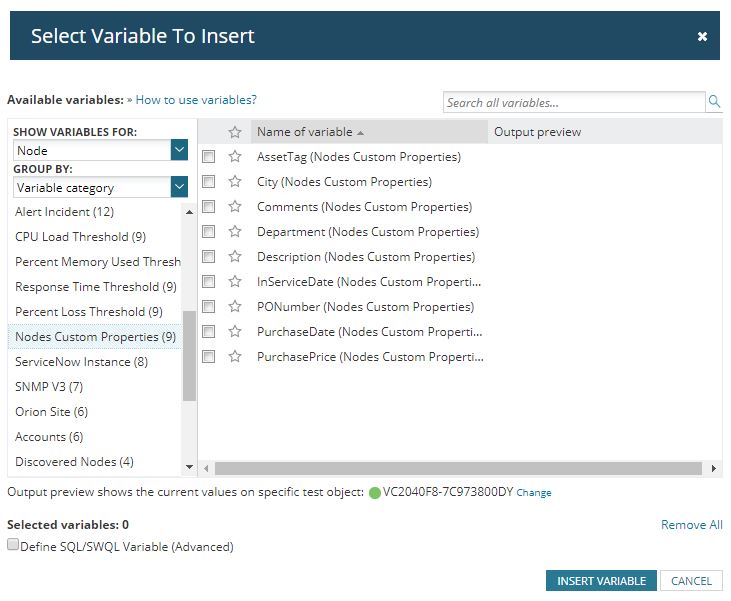Check the Description variable checkbox
This screenshot has height=601, width=731.
coord(209,257)
